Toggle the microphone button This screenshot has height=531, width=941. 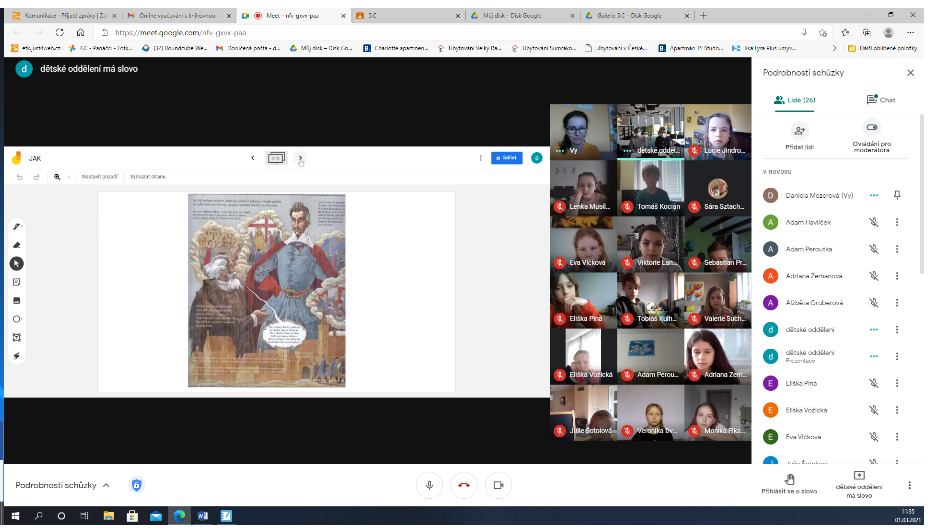429,485
